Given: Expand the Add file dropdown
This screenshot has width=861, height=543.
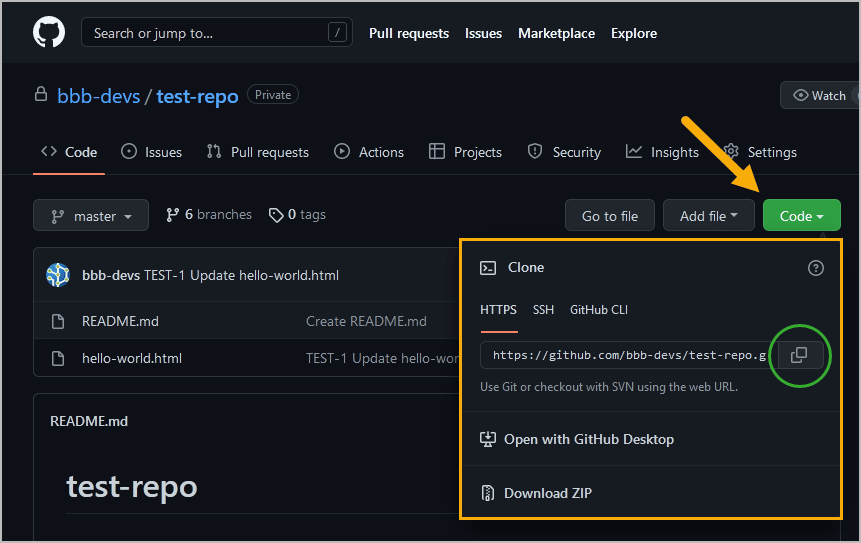Looking at the screenshot, I should tap(708, 215).
